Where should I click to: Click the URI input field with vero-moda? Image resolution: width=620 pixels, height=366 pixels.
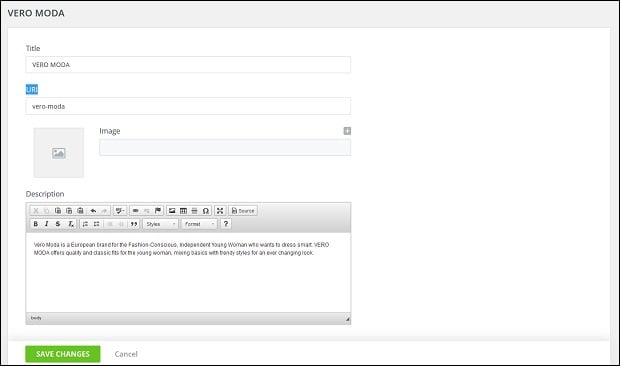tap(188, 106)
